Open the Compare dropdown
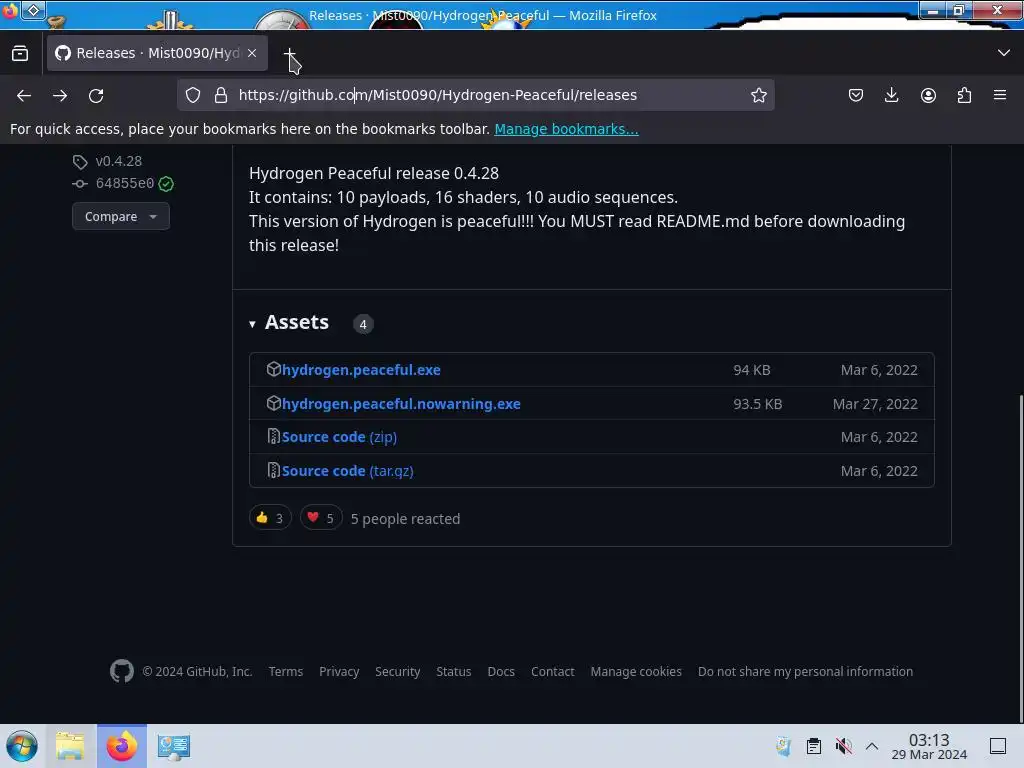This screenshot has width=1024, height=768. tap(121, 216)
